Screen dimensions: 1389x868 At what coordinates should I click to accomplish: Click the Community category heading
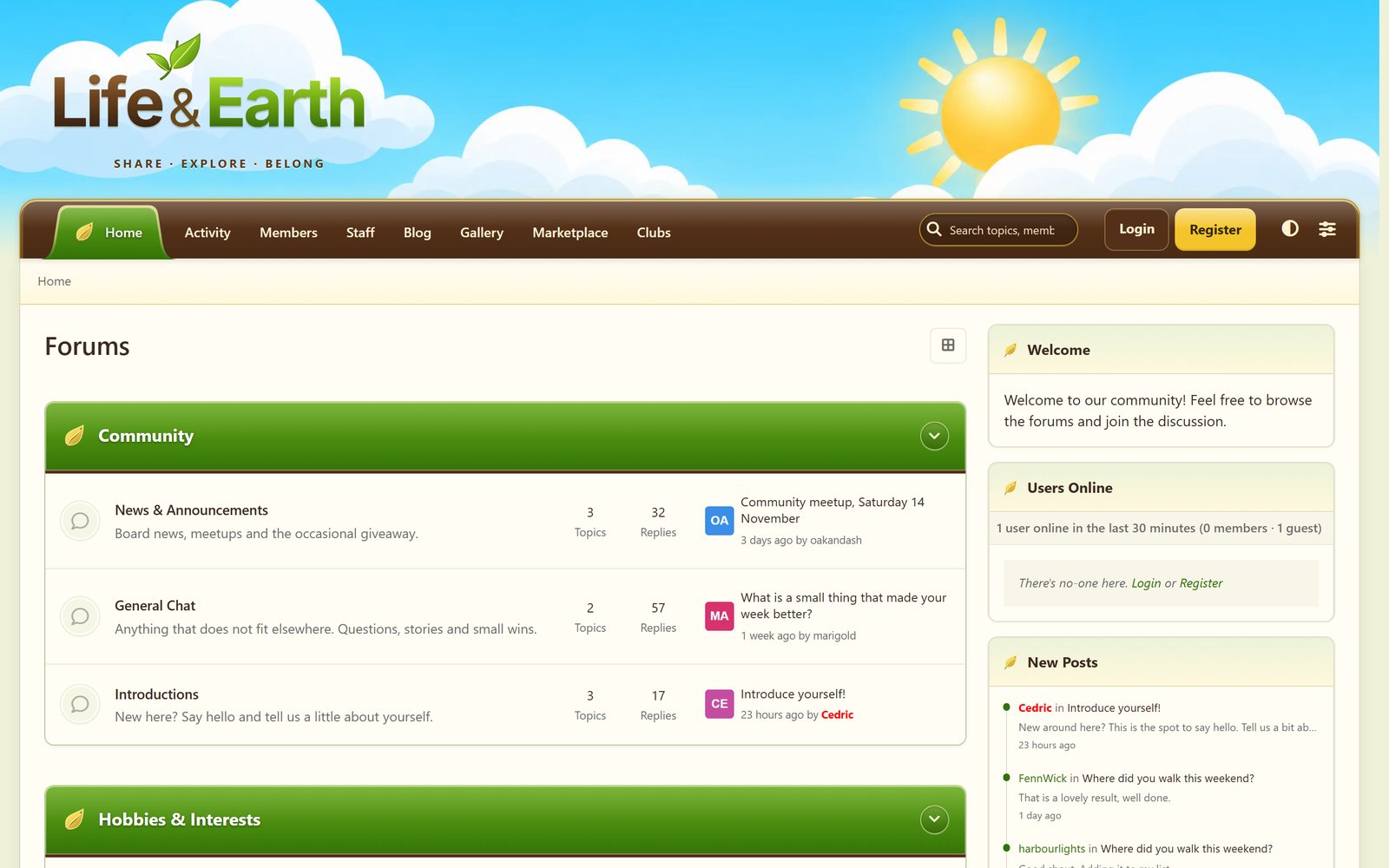pyautogui.click(x=146, y=436)
